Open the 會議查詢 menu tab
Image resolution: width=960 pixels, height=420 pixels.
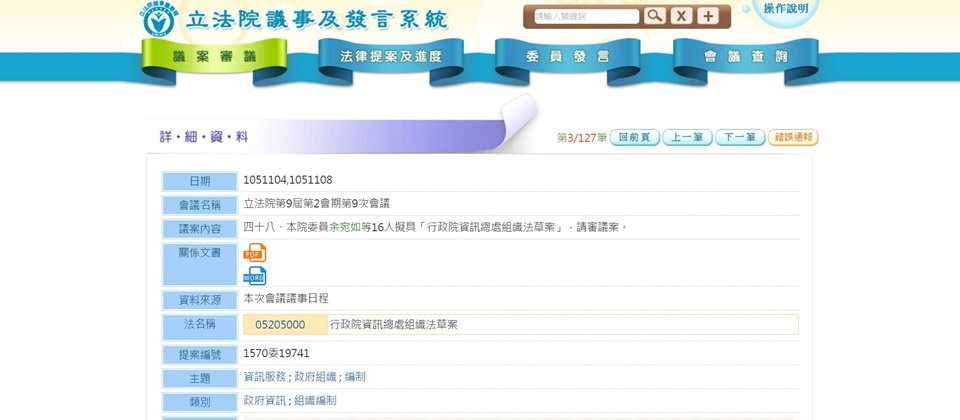tap(746, 56)
